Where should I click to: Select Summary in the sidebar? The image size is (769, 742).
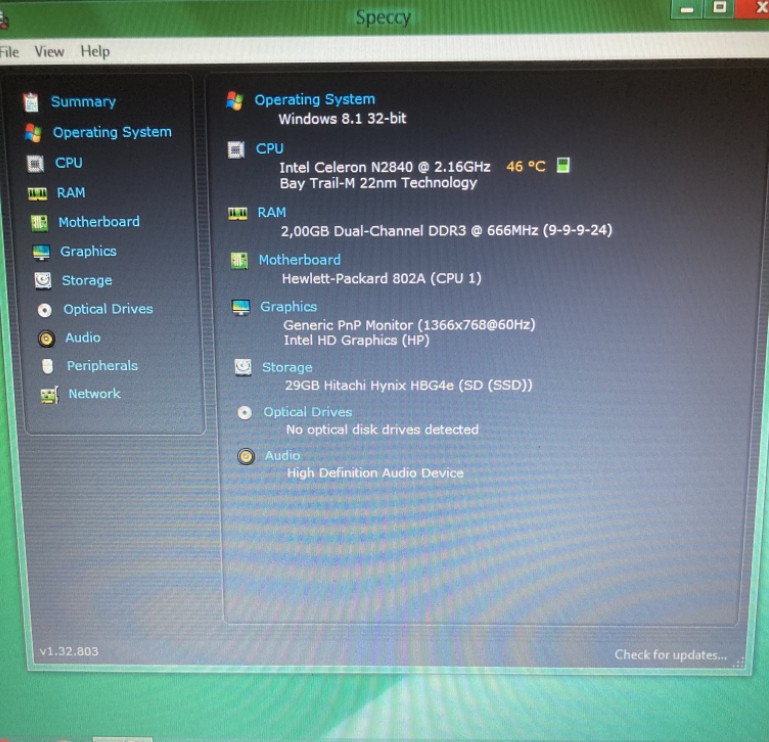83,102
